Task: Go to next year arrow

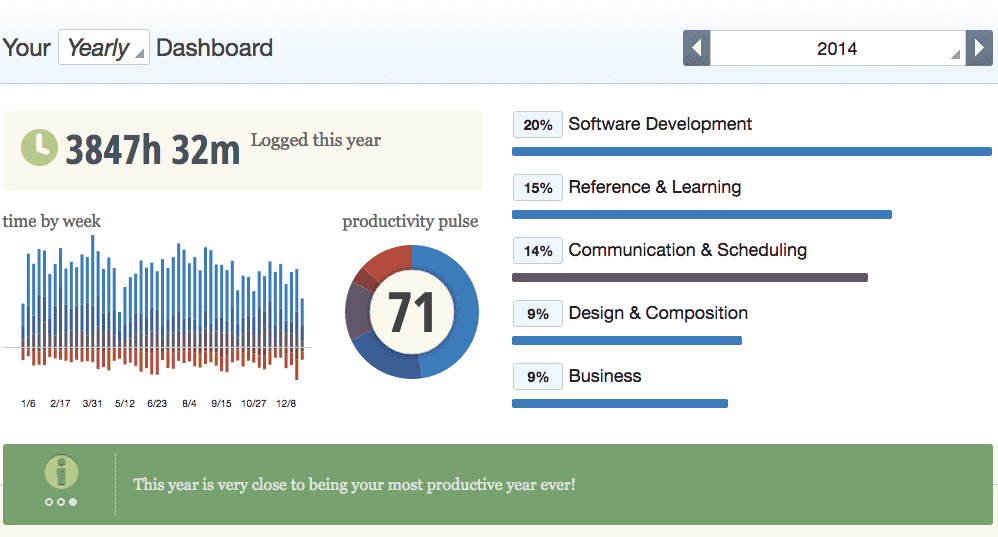Action: click(978, 48)
